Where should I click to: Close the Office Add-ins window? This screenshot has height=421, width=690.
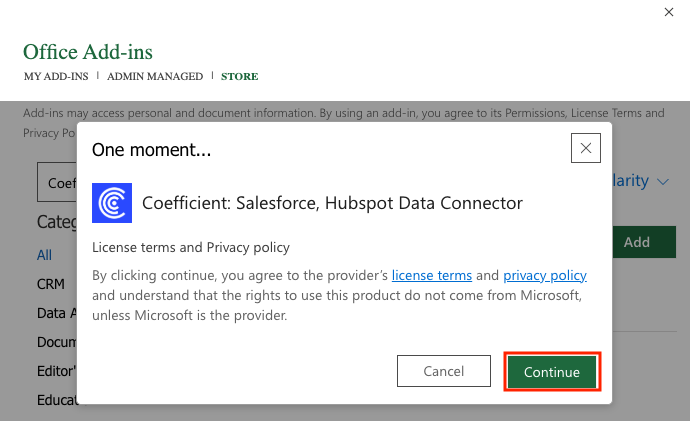pyautogui.click(x=669, y=12)
